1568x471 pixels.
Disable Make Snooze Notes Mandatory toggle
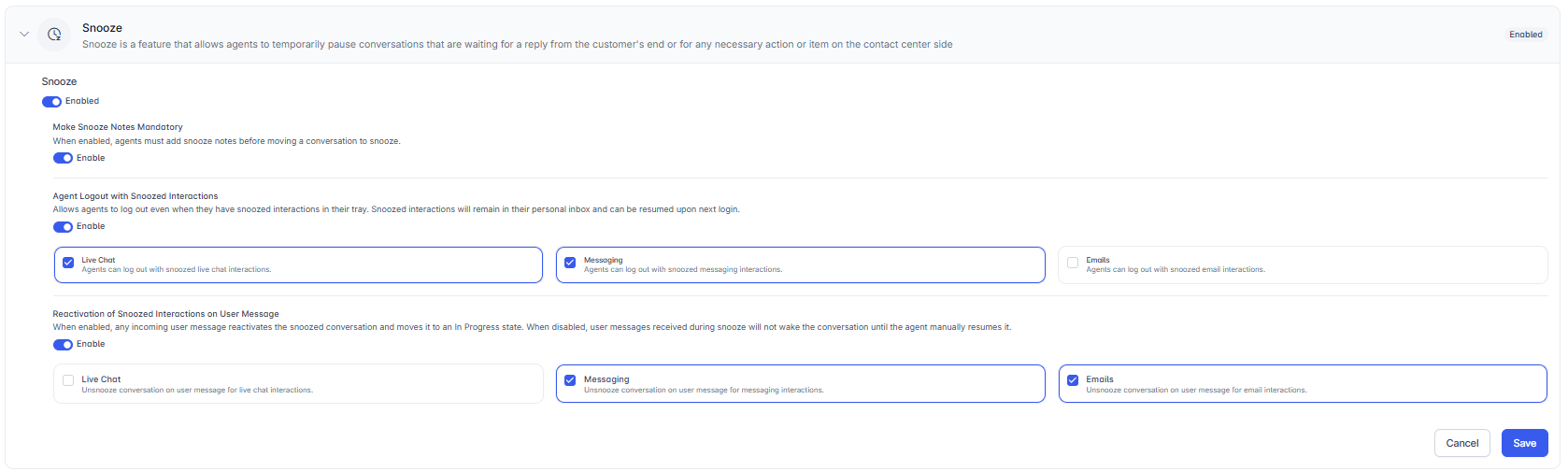click(63, 159)
